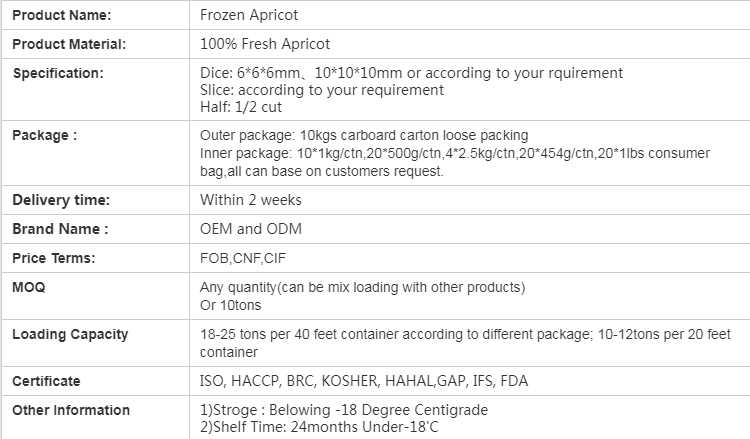Select the Outer package 10kgs carton line
This screenshot has height=439, width=750.
point(364,135)
